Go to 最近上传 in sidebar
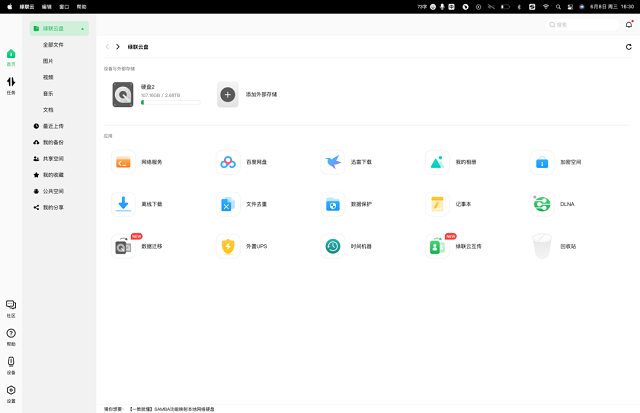The height and width of the screenshot is (413, 640). point(53,126)
